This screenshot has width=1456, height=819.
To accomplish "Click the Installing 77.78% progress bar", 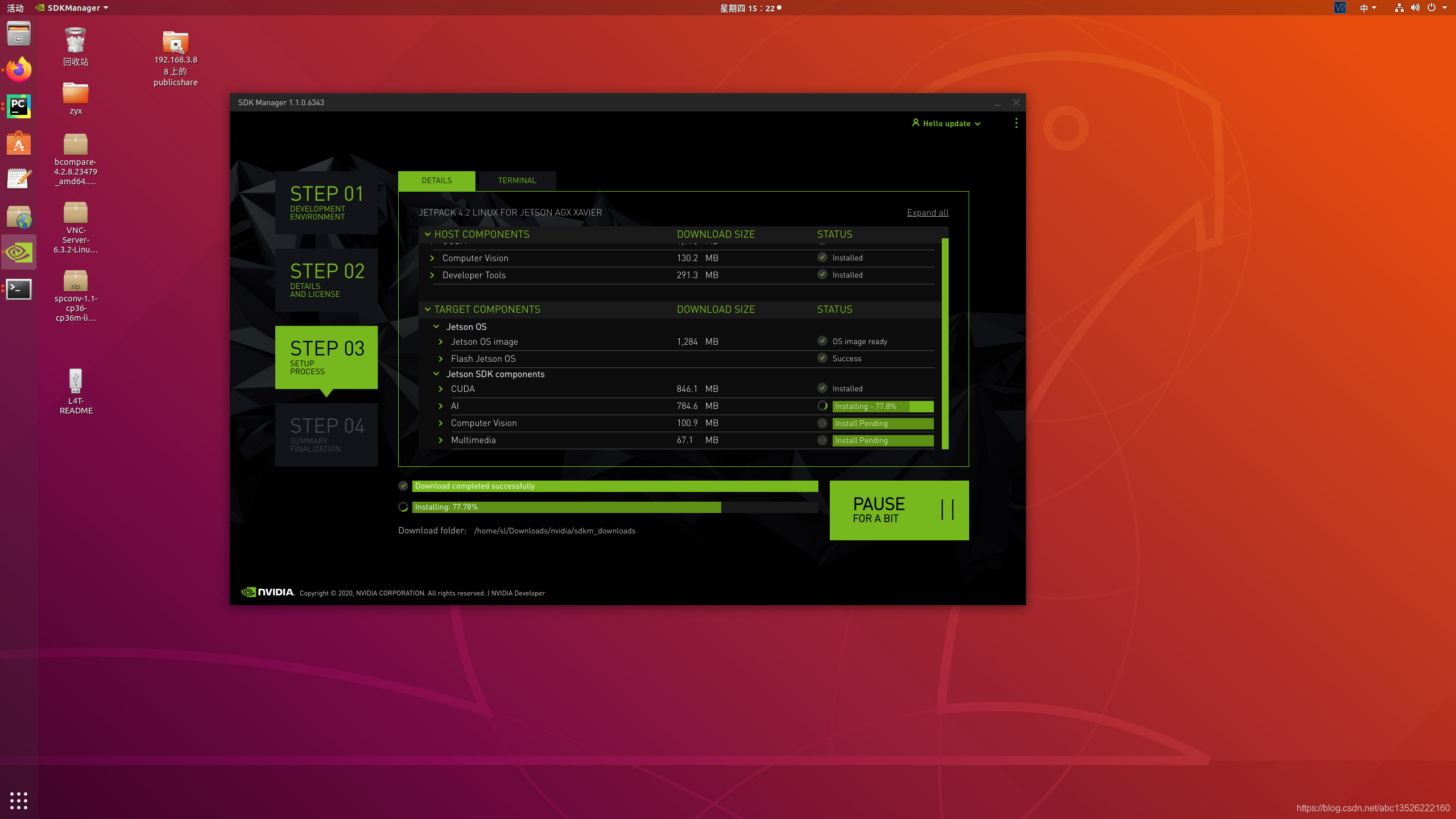I will pyautogui.click(x=615, y=507).
